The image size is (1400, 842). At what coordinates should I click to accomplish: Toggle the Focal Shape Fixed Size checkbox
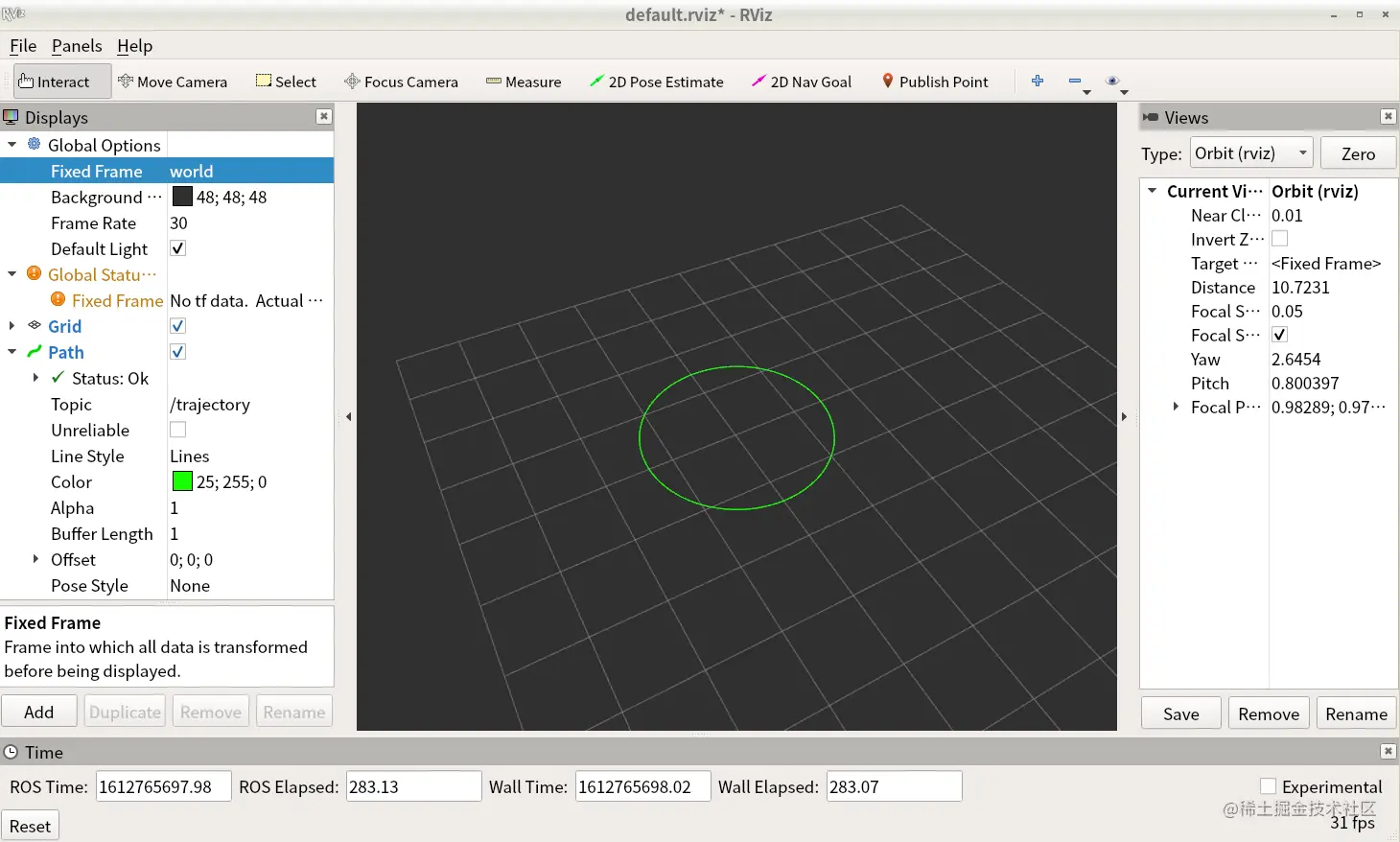coord(1279,335)
